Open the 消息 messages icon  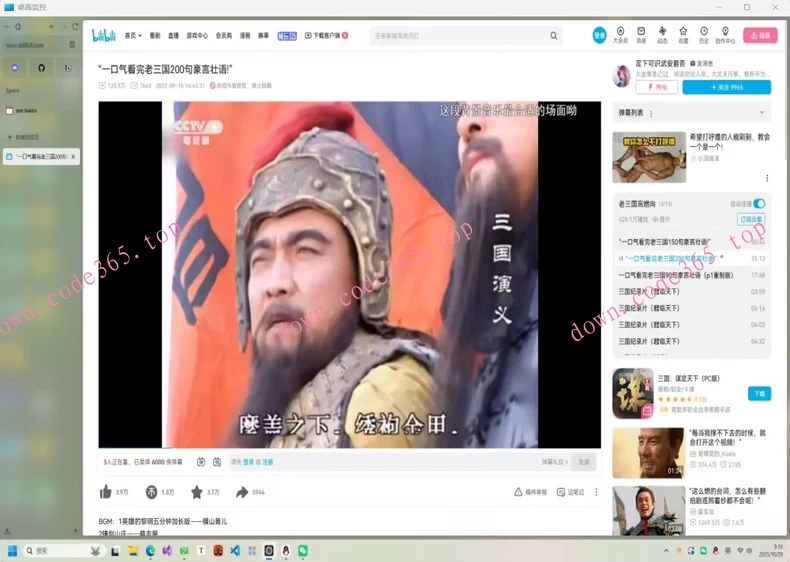[x=641, y=35]
